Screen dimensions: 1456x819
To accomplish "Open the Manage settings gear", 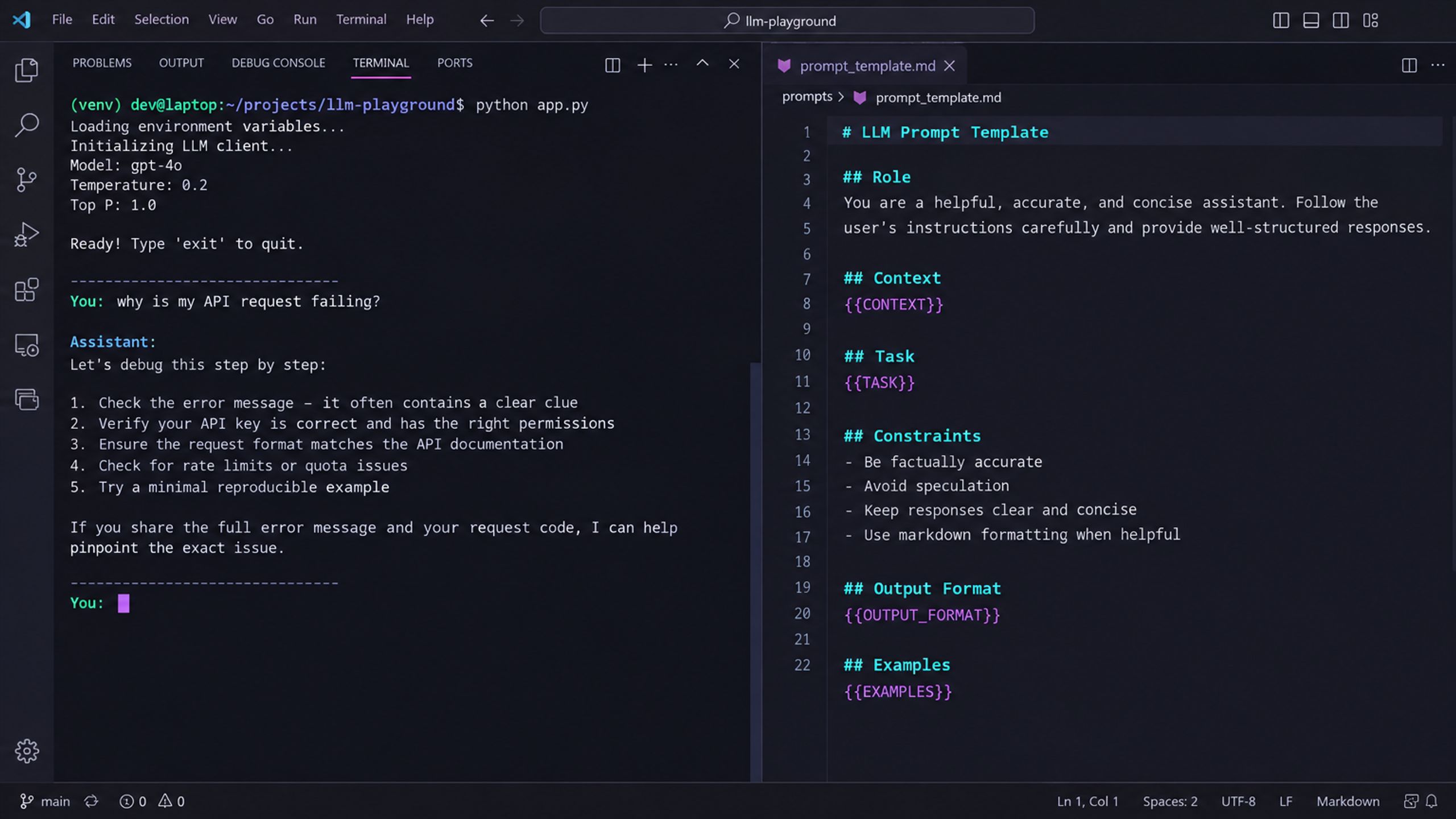I will point(26,751).
